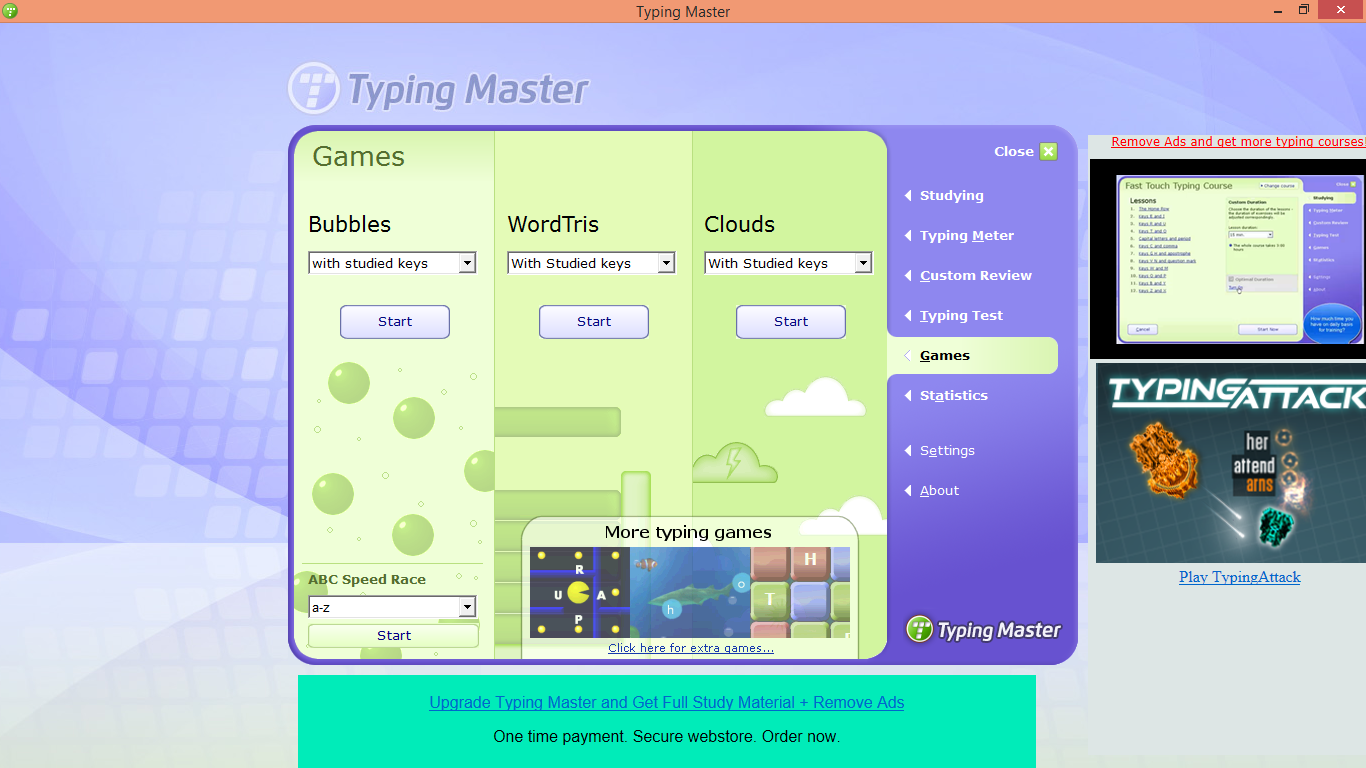
Task: Click the arrow icon beside Settings
Action: [x=908, y=451]
